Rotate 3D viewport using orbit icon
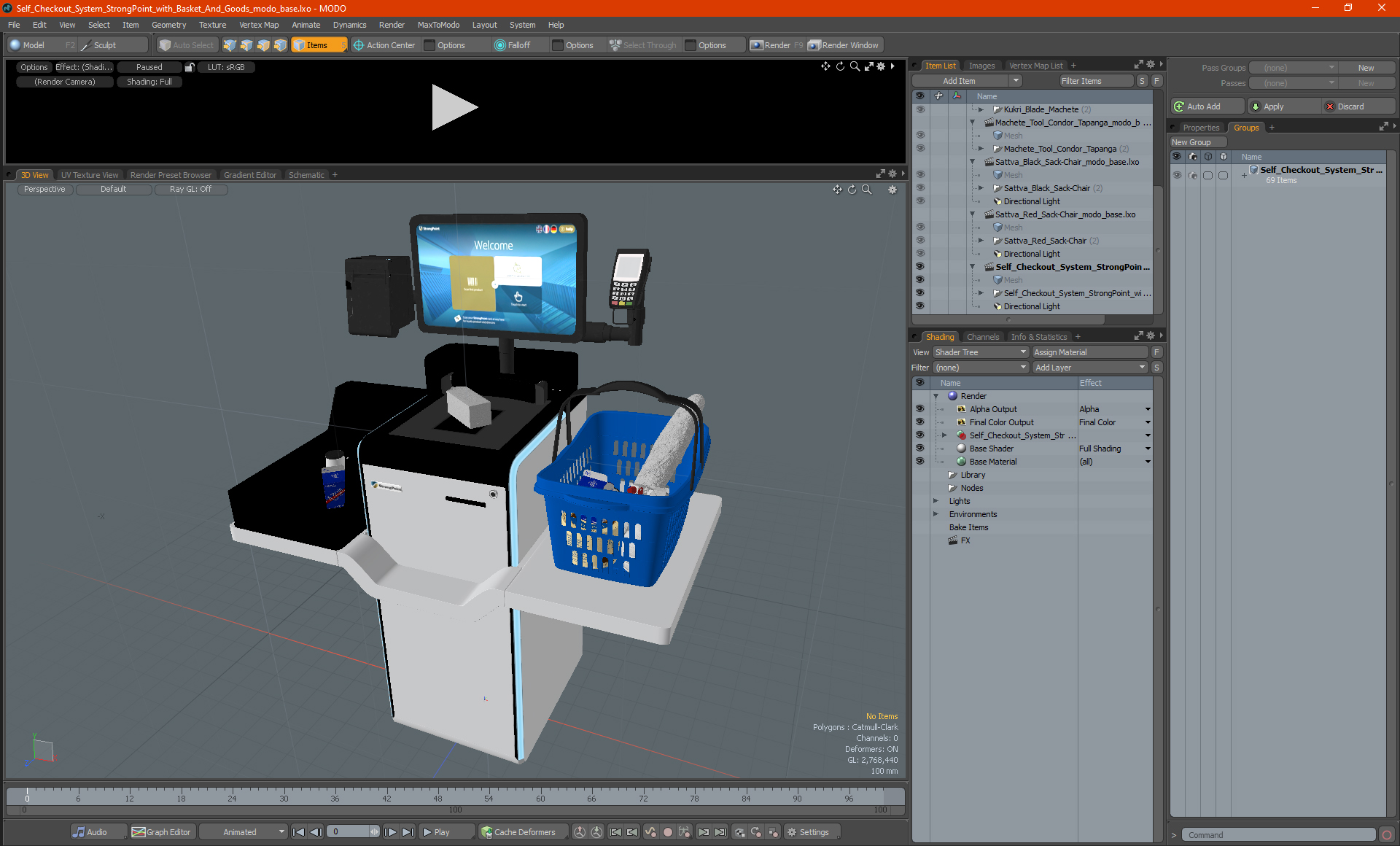 (852, 190)
